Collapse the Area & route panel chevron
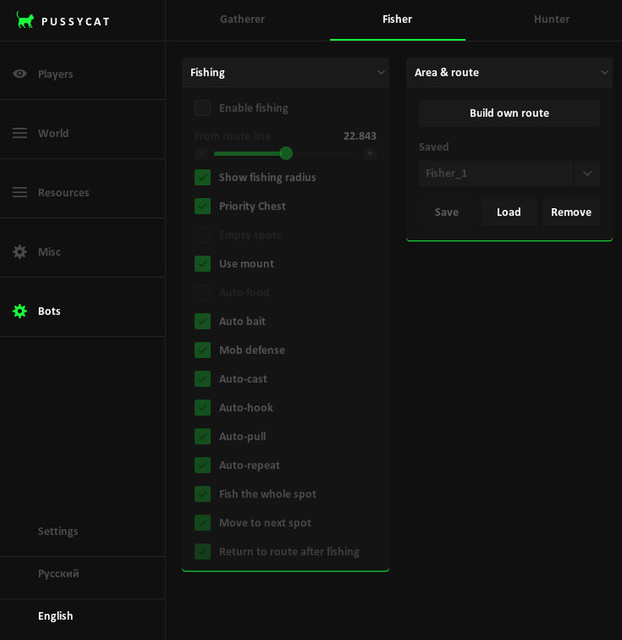622x640 pixels. (x=604, y=73)
